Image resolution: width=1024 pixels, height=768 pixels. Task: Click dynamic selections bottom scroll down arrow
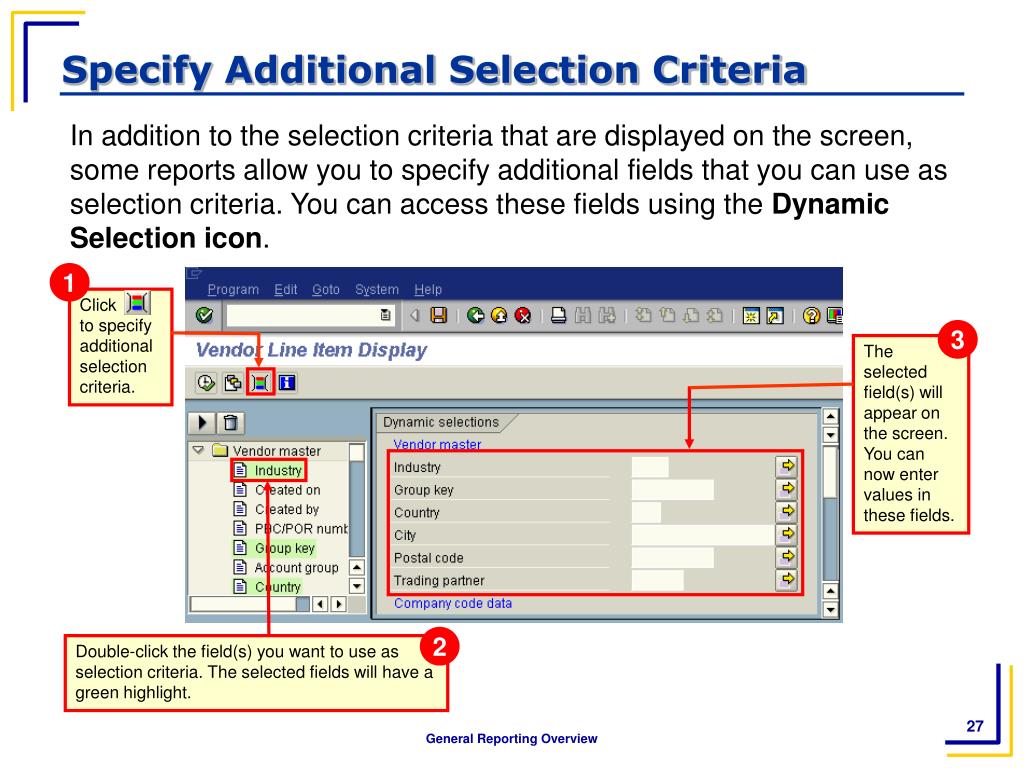click(x=830, y=611)
